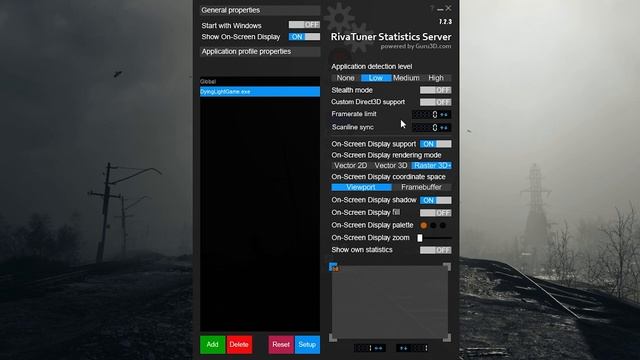Image resolution: width=640 pixels, height=360 pixels.
Task: Set application detection level to Medium
Action: (x=406, y=78)
